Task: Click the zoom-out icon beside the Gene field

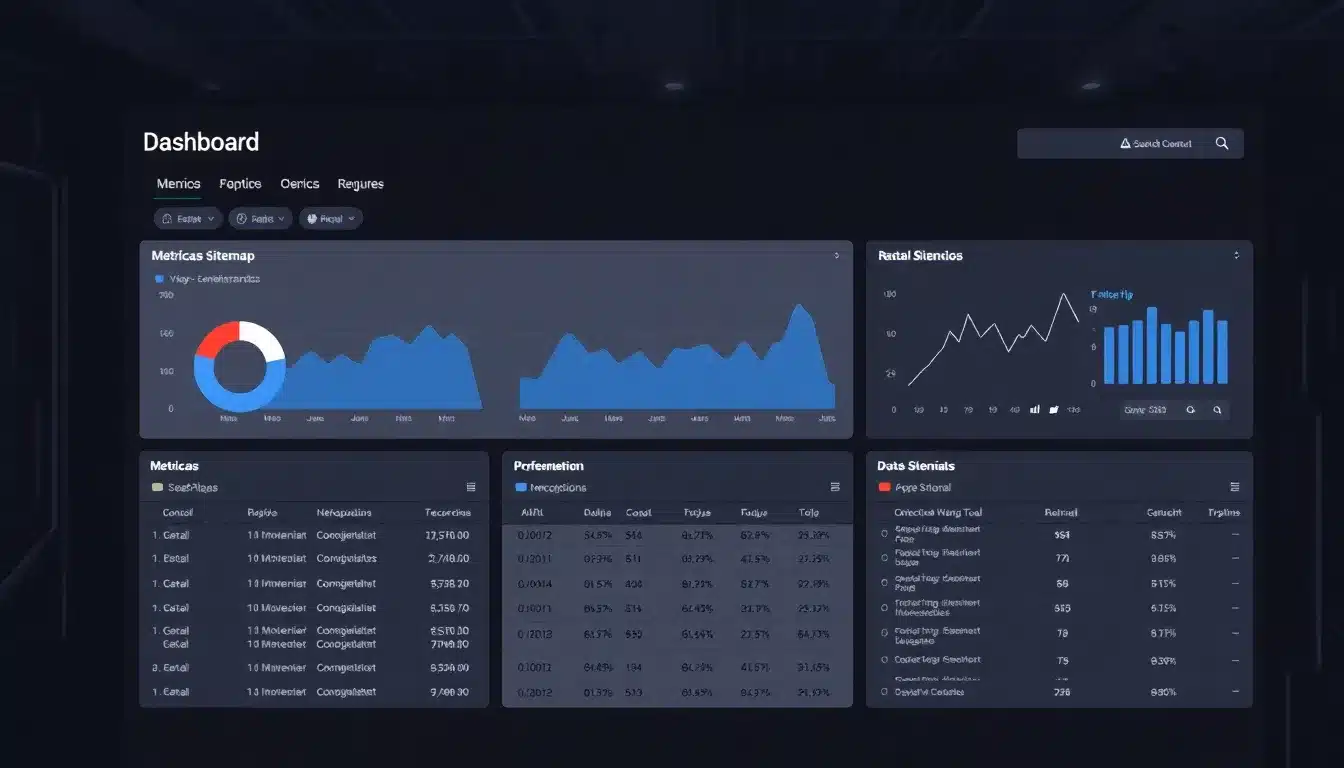Action: (1191, 410)
